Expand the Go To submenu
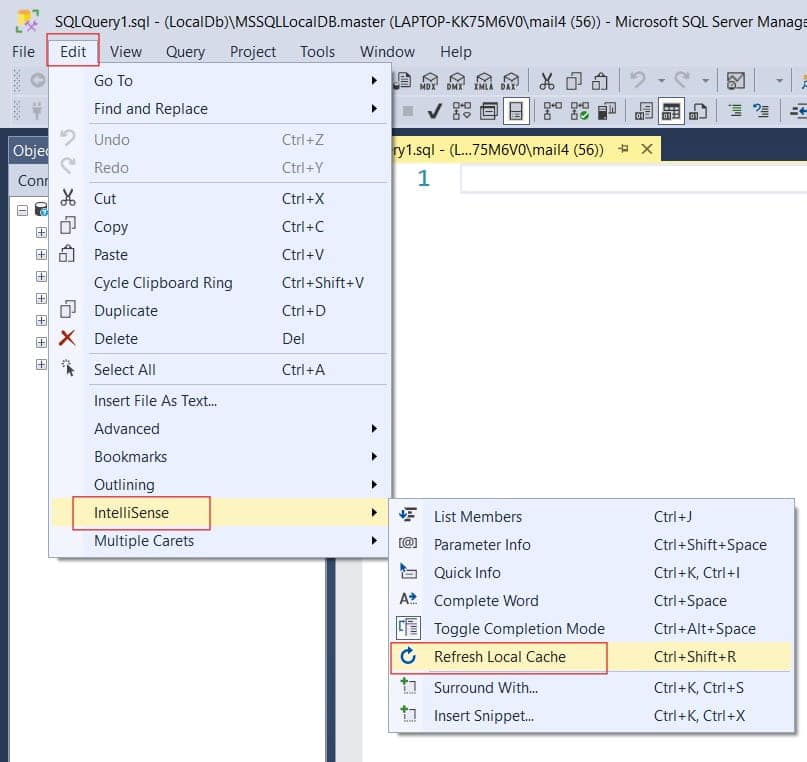The width and height of the screenshot is (807, 762). pyautogui.click(x=220, y=81)
